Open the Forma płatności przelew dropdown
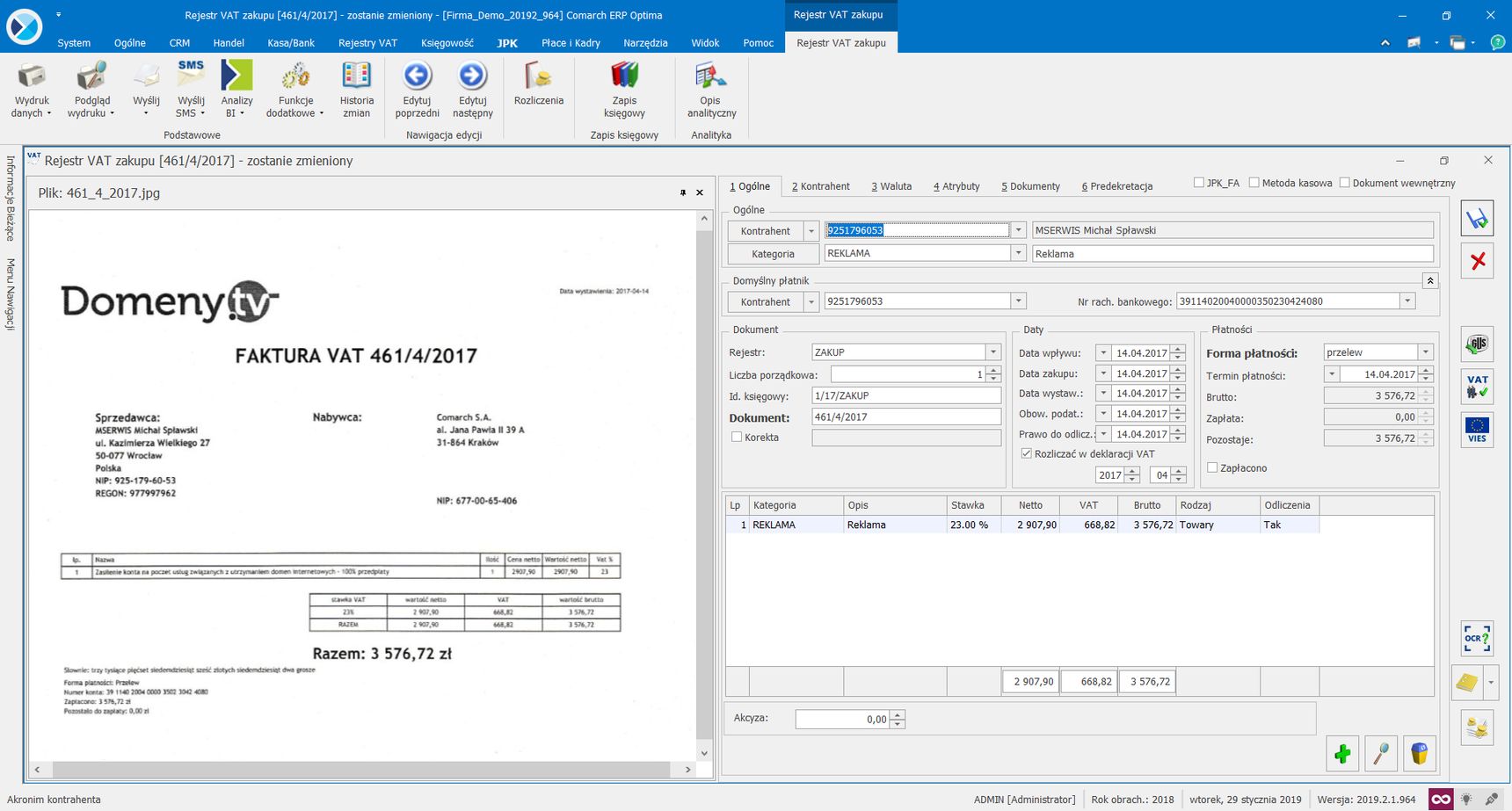 [1426, 352]
